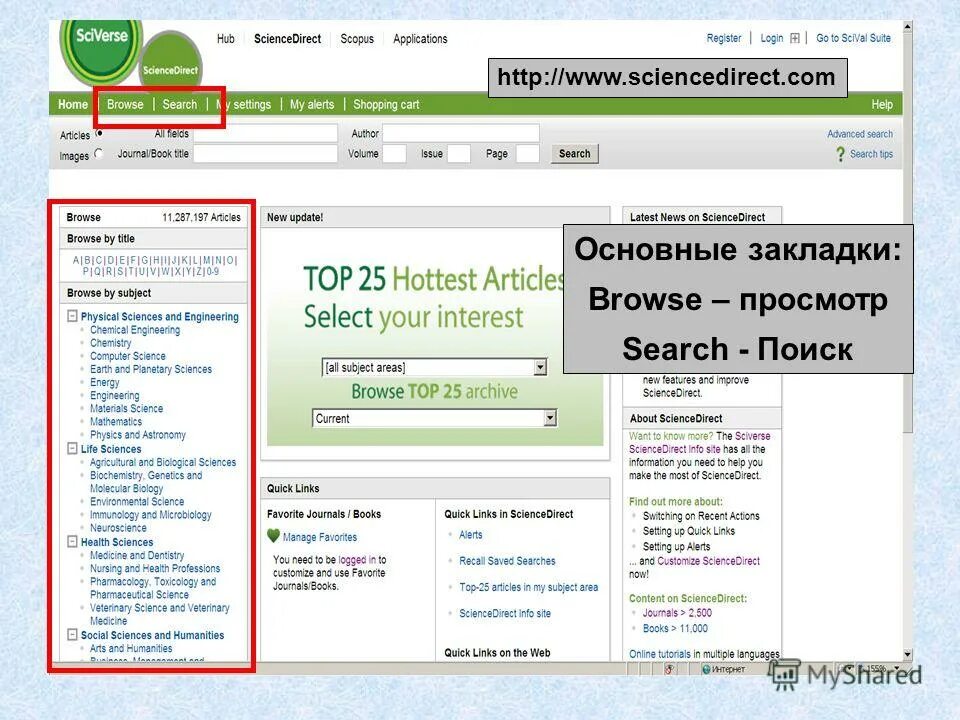Open the Alerts quick link

pyautogui.click(x=471, y=534)
